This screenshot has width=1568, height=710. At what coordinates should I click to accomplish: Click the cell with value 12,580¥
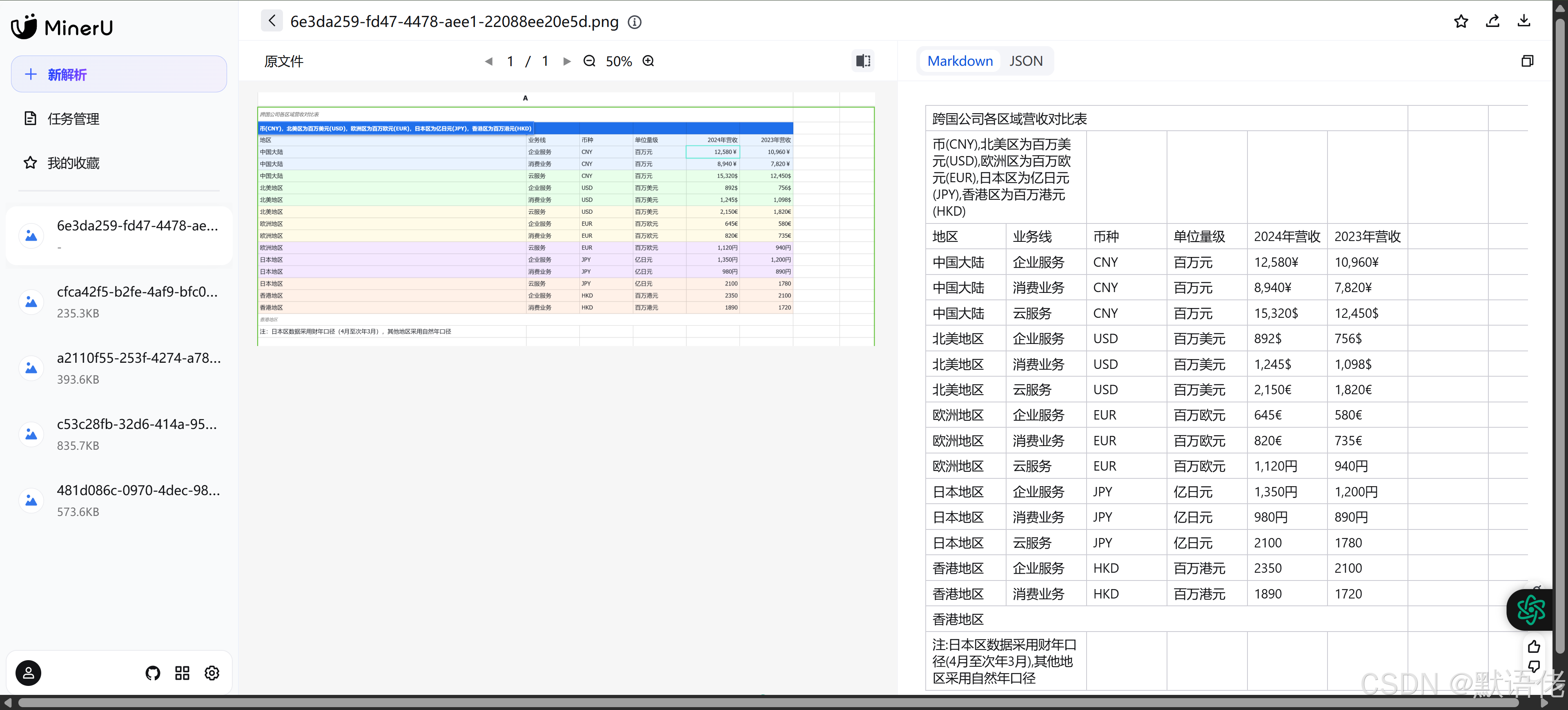click(x=1287, y=262)
